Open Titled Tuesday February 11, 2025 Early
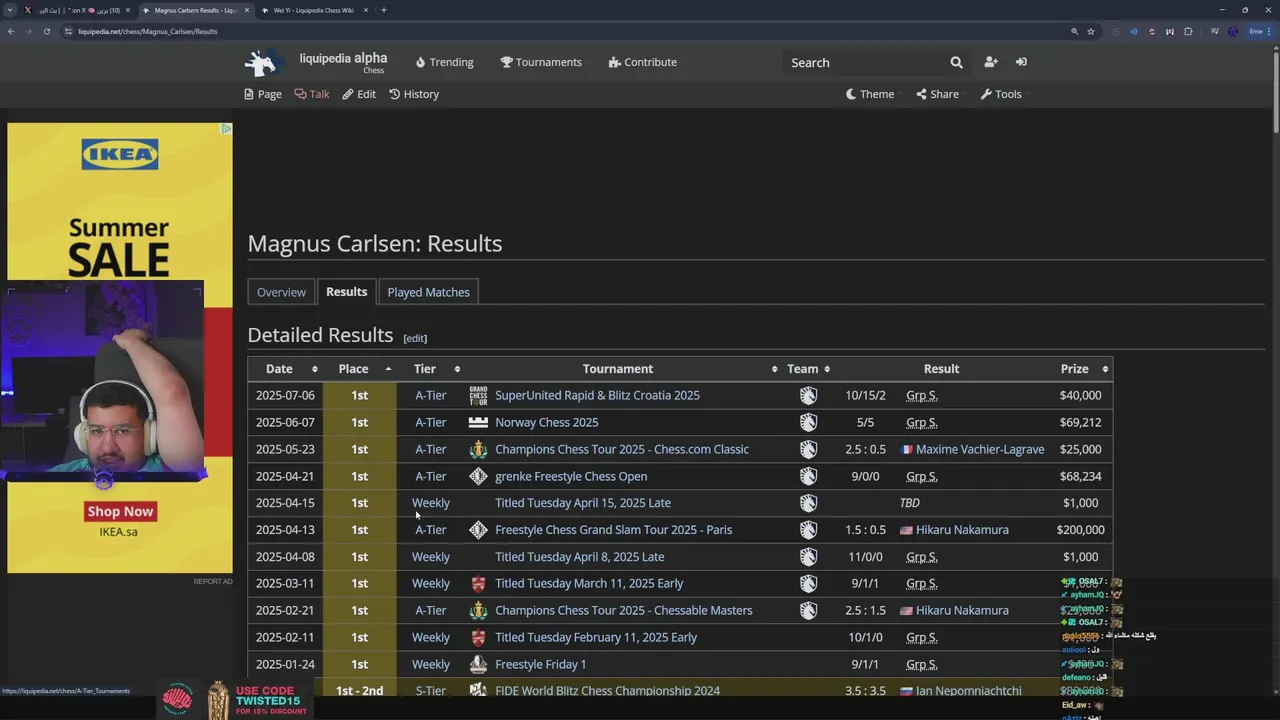Screen dimensions: 1280x720 click(x=596, y=637)
